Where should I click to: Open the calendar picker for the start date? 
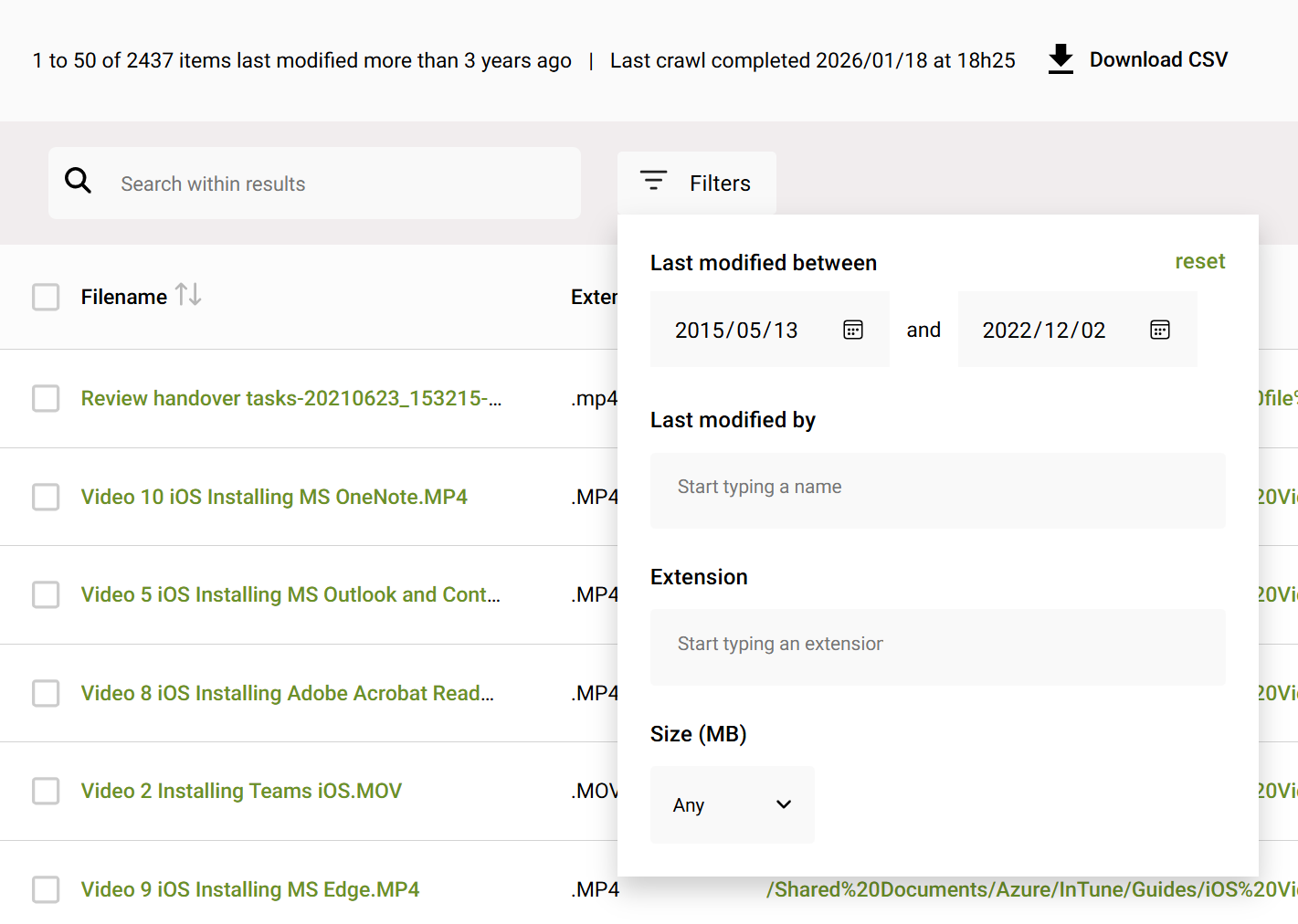click(852, 330)
